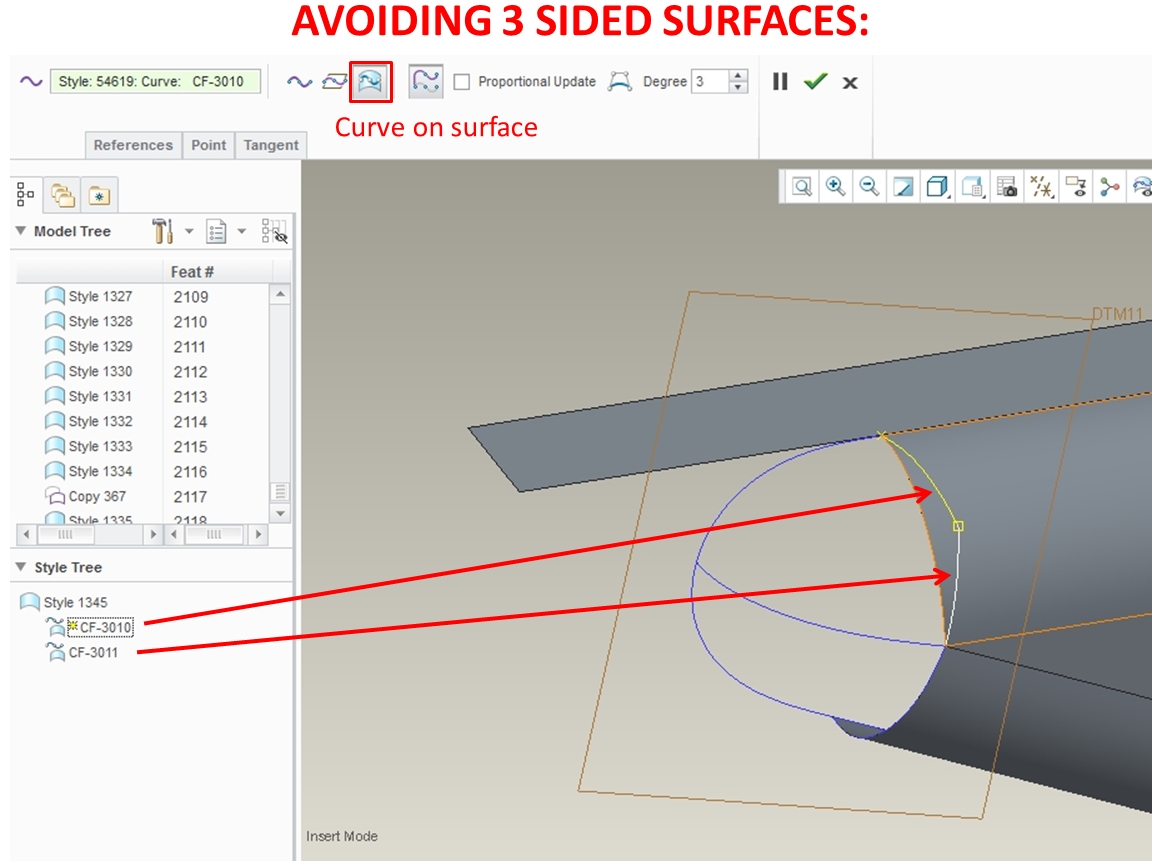The height and width of the screenshot is (867, 1158).
Task: Pause the curve tool
Action: click(780, 81)
